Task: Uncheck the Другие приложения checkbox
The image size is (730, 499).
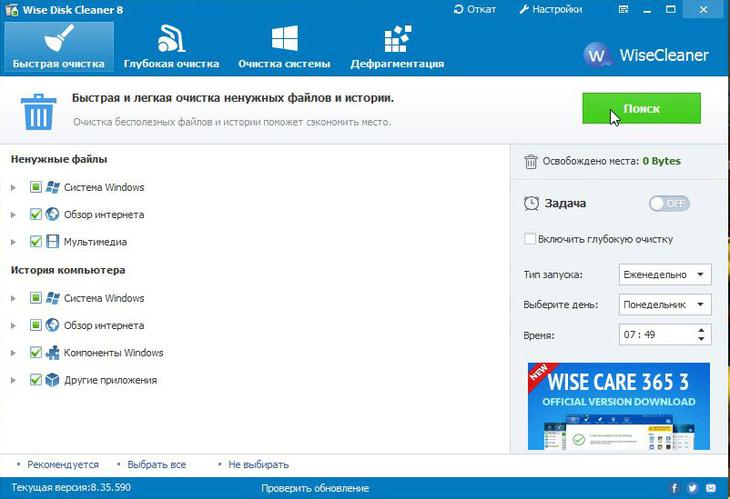Action: 35,380
